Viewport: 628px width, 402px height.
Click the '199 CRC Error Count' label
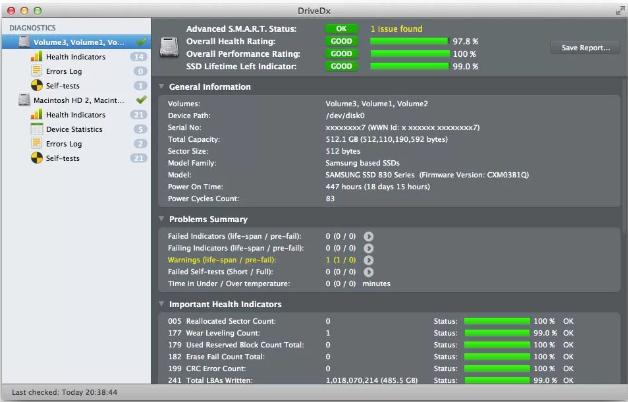click(207, 368)
